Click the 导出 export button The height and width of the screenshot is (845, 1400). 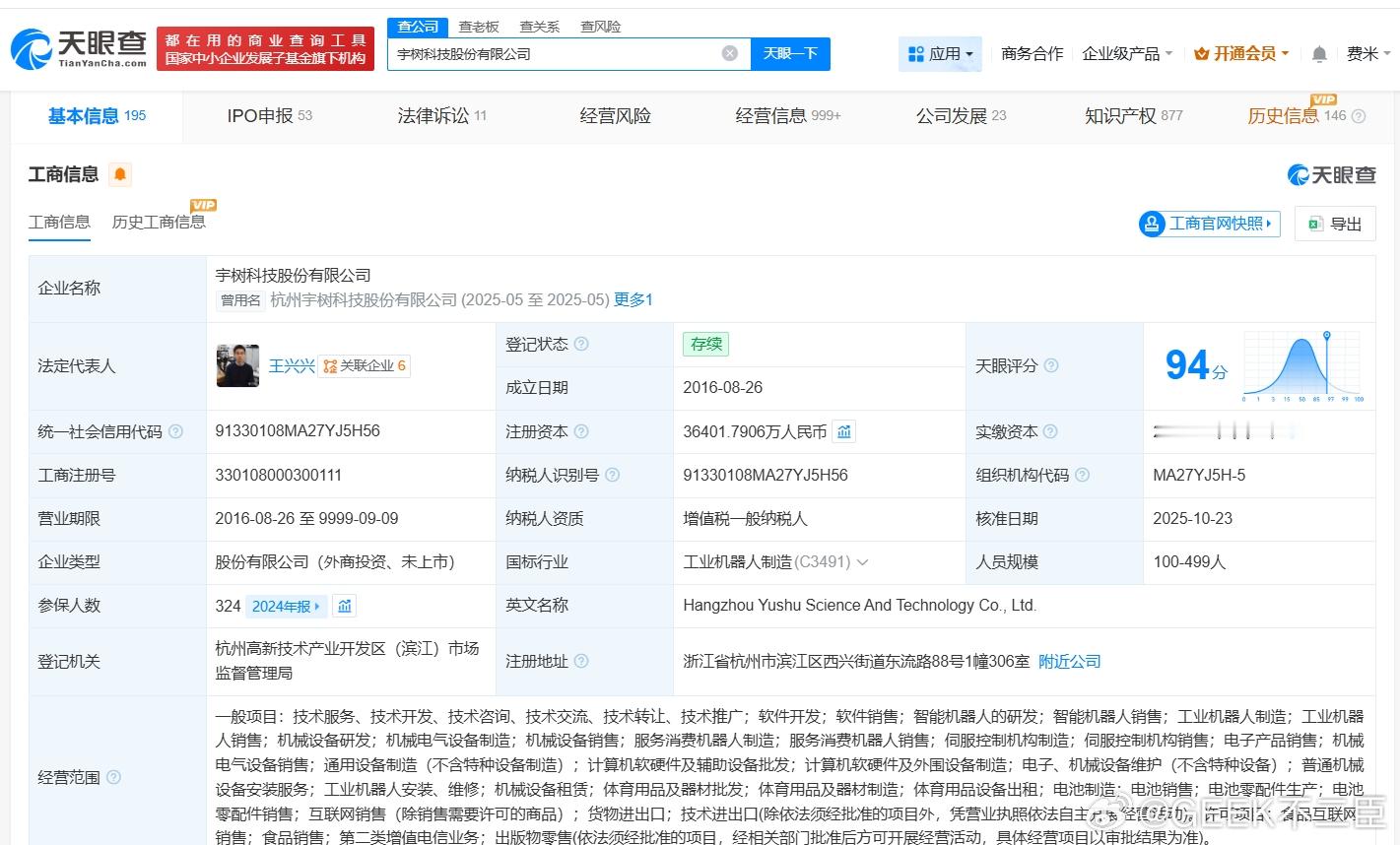1335,224
